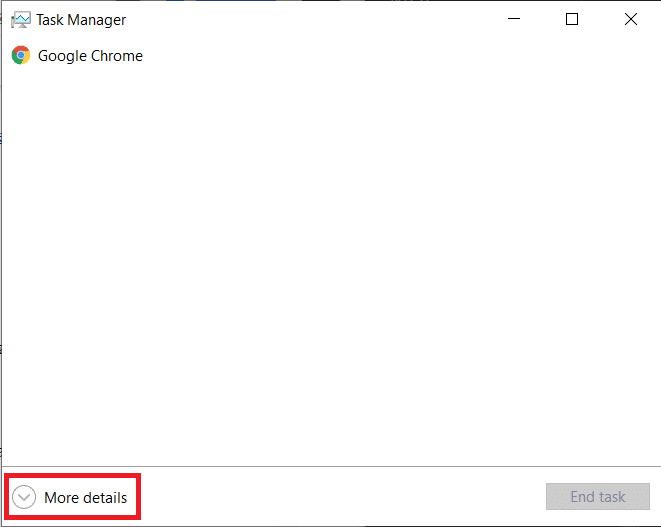Select the Google Chrome app label
The height and width of the screenshot is (527, 661).
[90, 56]
